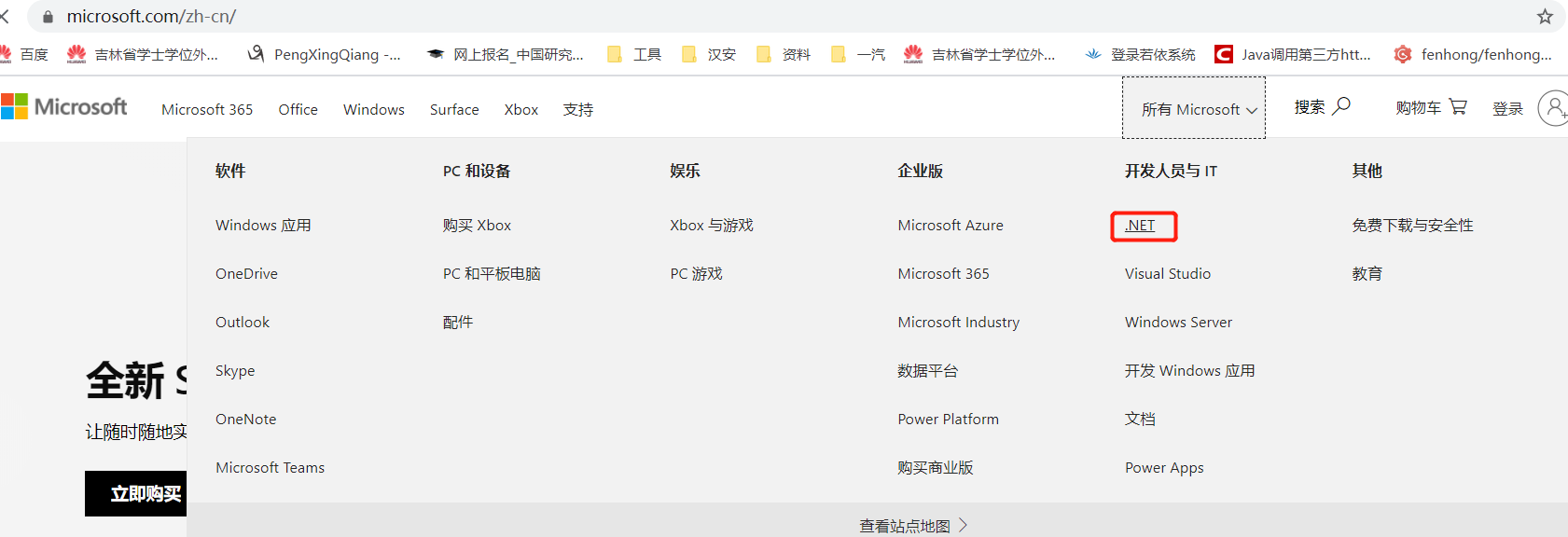Open the Surface nav item
This screenshot has height=537, width=1568.
[x=454, y=109]
